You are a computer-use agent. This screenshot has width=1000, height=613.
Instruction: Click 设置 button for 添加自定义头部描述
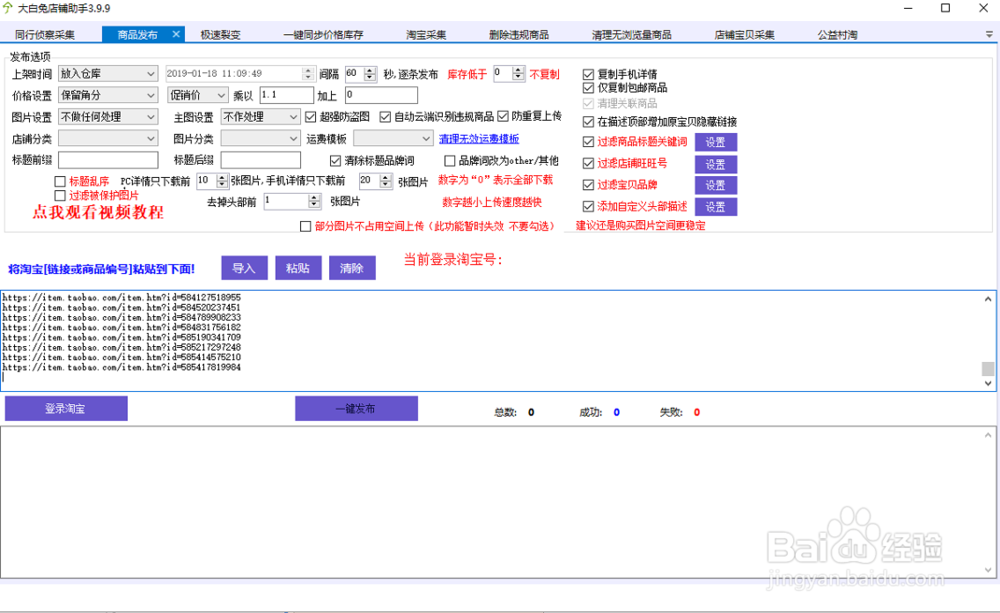[716, 207]
